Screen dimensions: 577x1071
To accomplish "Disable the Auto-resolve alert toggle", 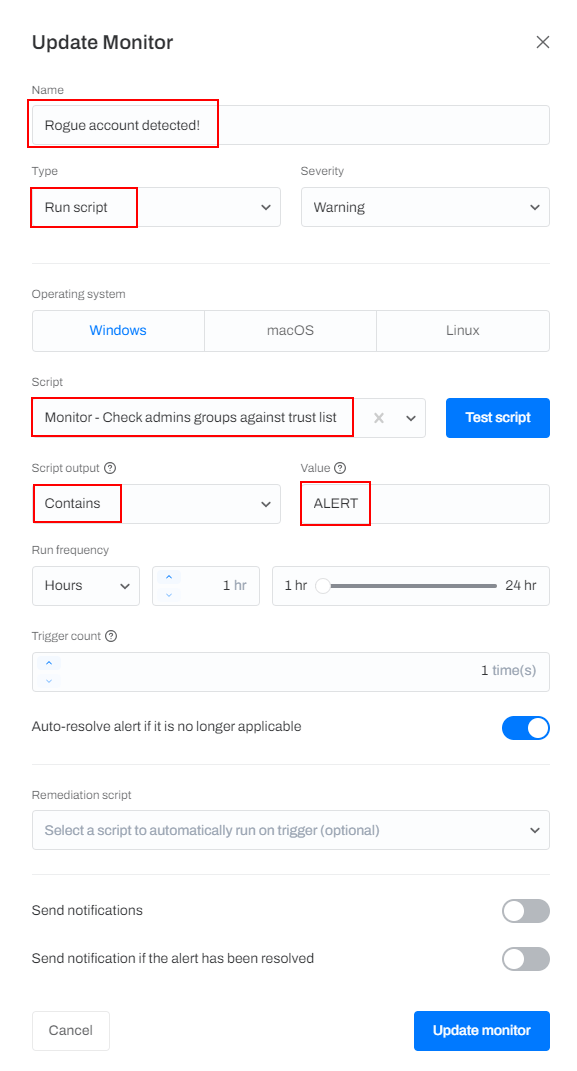I will pos(526,728).
